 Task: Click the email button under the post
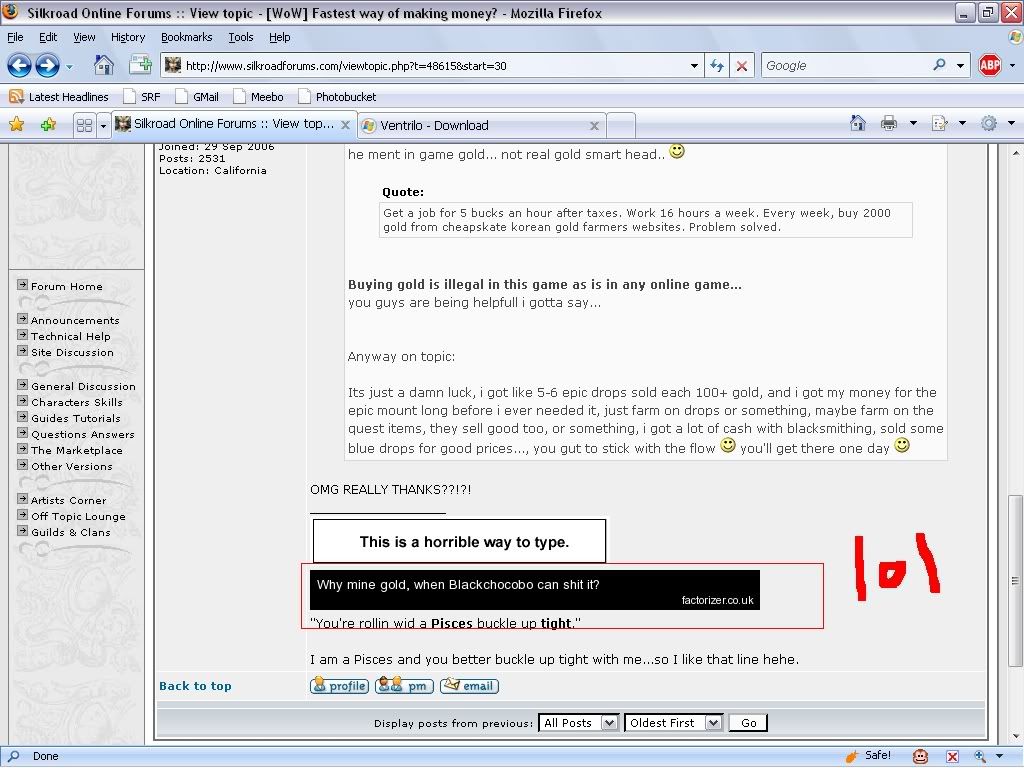469,686
